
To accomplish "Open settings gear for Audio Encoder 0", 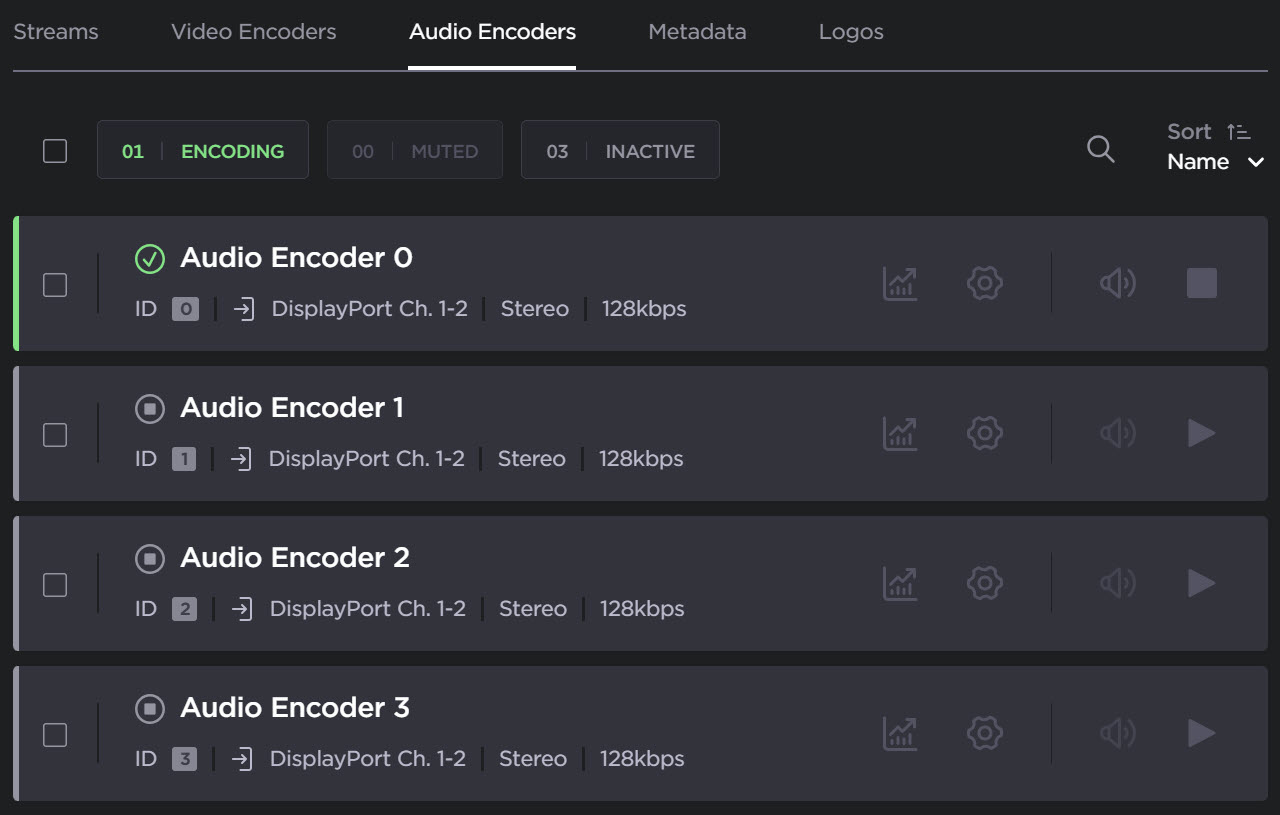I will coord(985,283).
